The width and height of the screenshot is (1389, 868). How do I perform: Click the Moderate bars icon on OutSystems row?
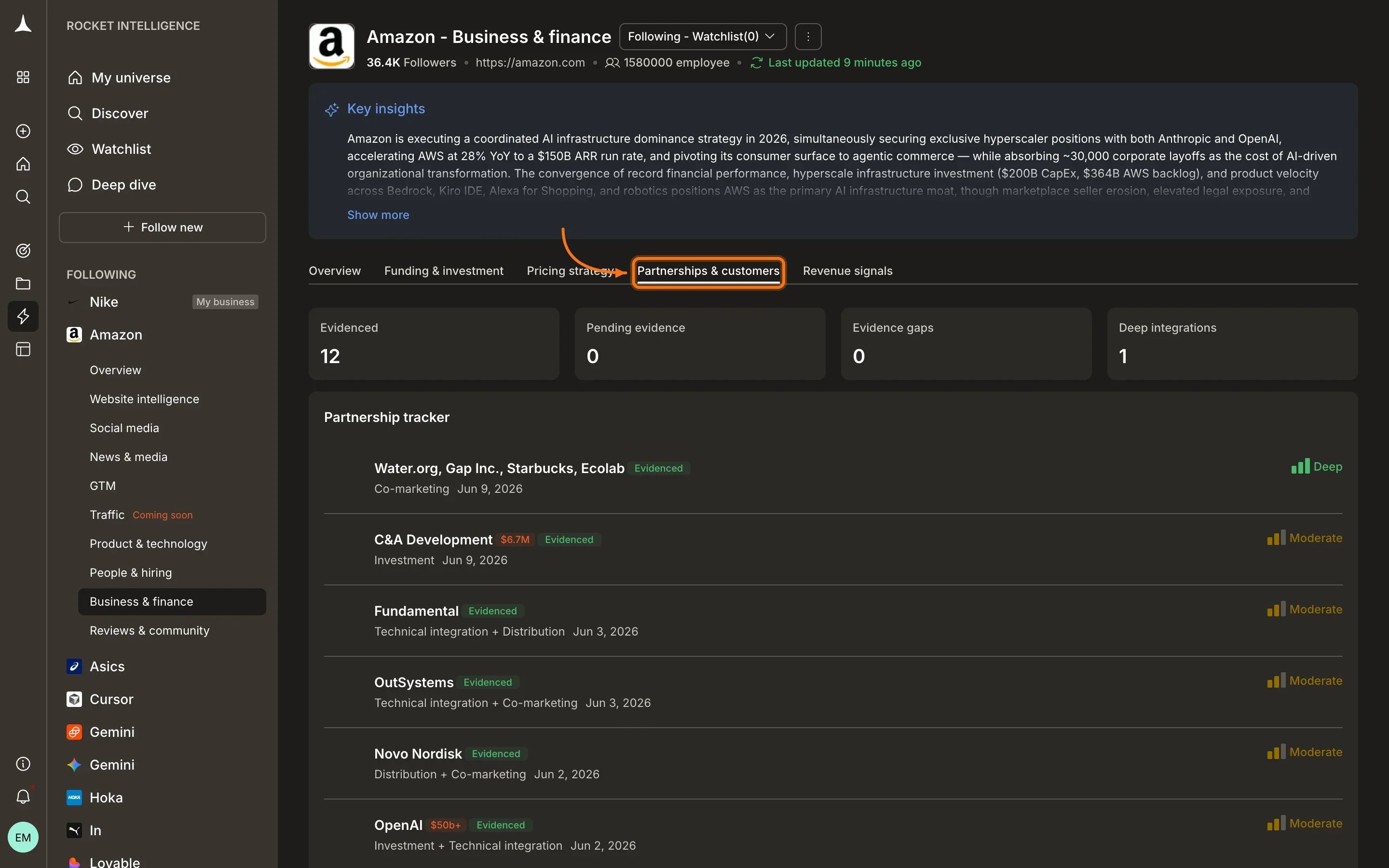1276,681
